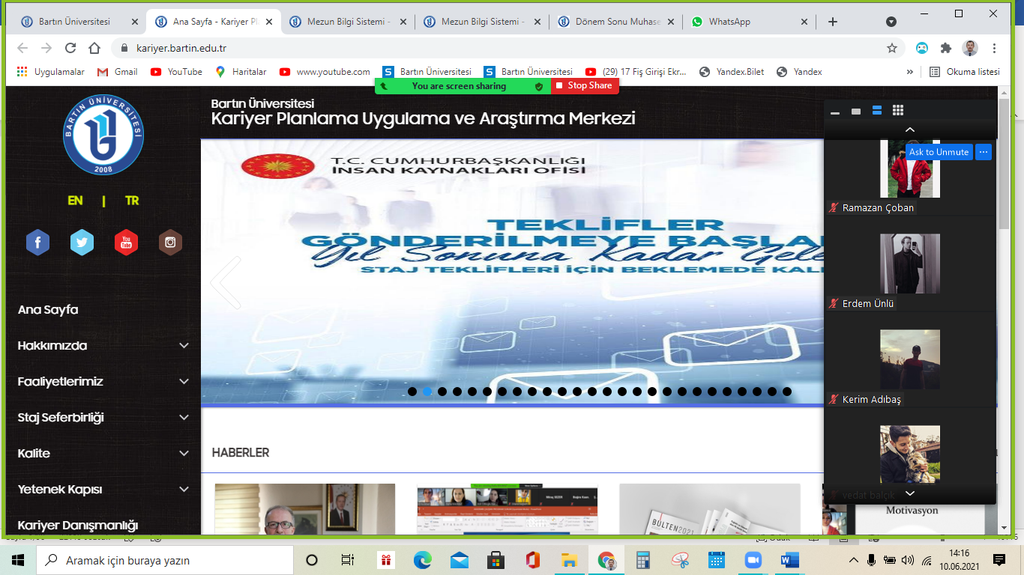Switch Zoom panel to thumbnail strip view
The height and width of the screenshot is (575, 1024).
pos(877,110)
